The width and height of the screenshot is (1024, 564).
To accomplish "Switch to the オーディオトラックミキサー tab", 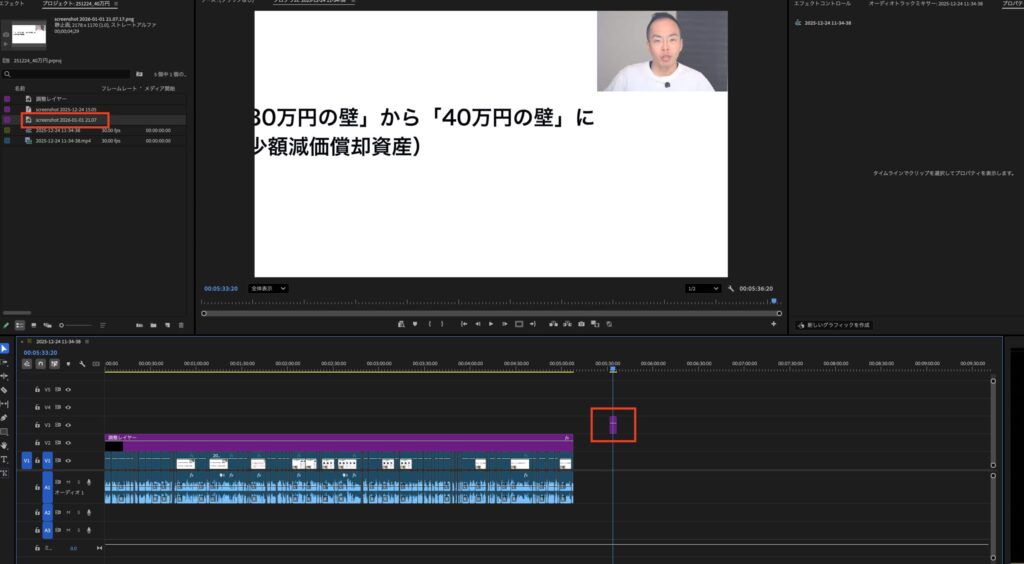I will coord(910,4).
